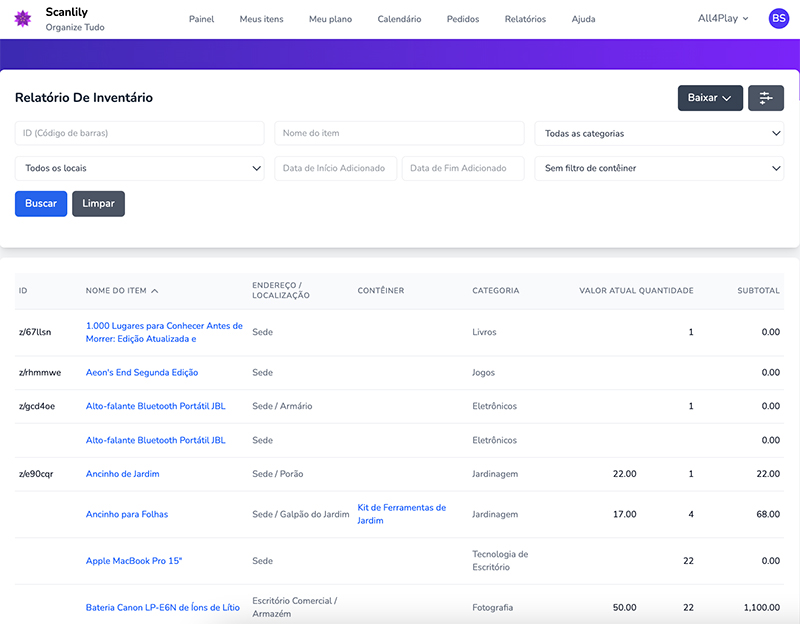Open the Kit de Ferramentas de Jardim container
This screenshot has width=800, height=624.
(402, 514)
